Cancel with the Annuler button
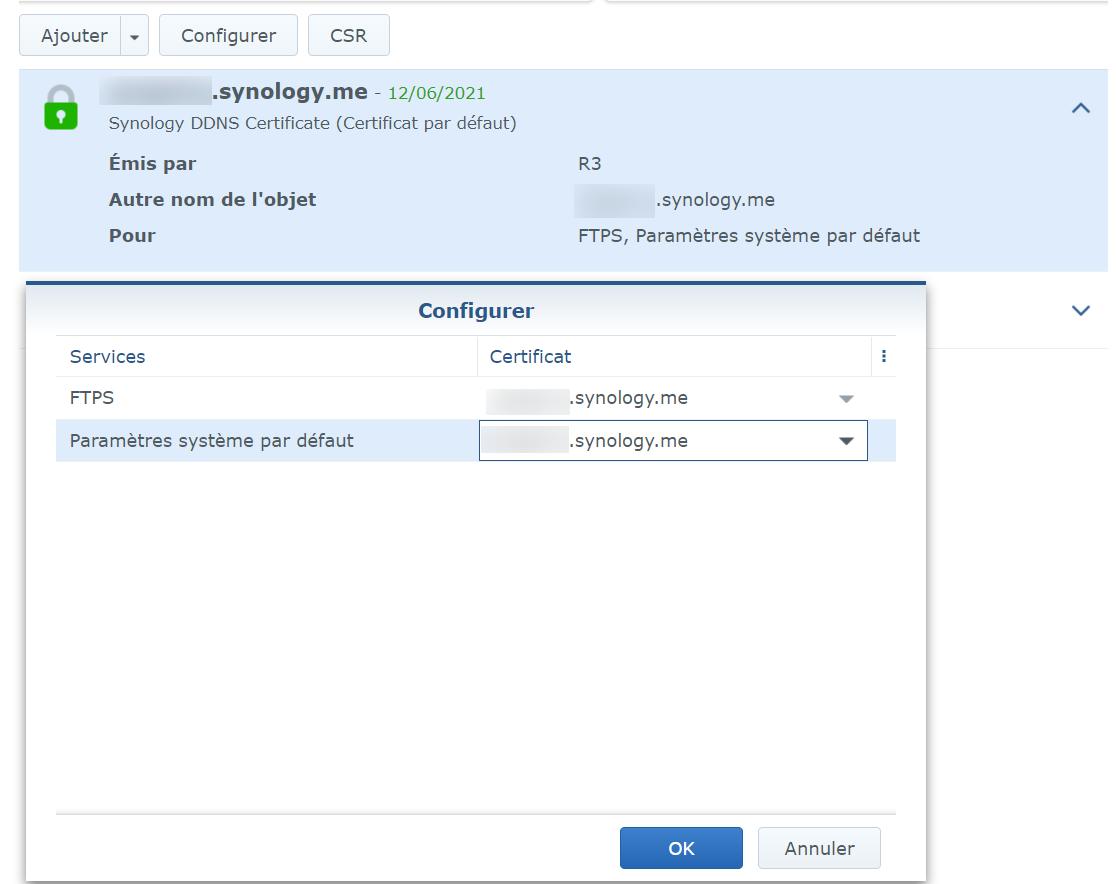Screen dimensions: 1116x884 819,848
